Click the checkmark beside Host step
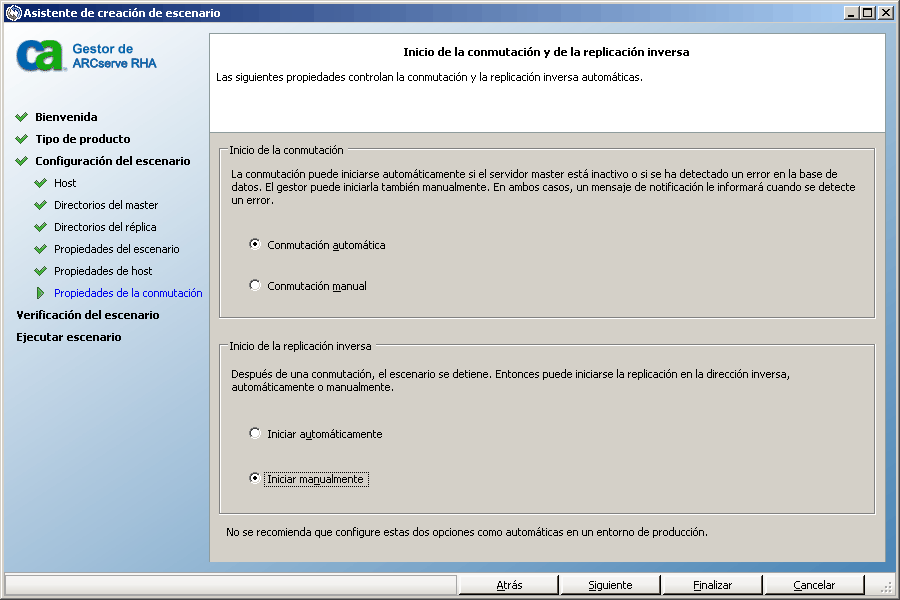The image size is (900, 600). [x=40, y=183]
